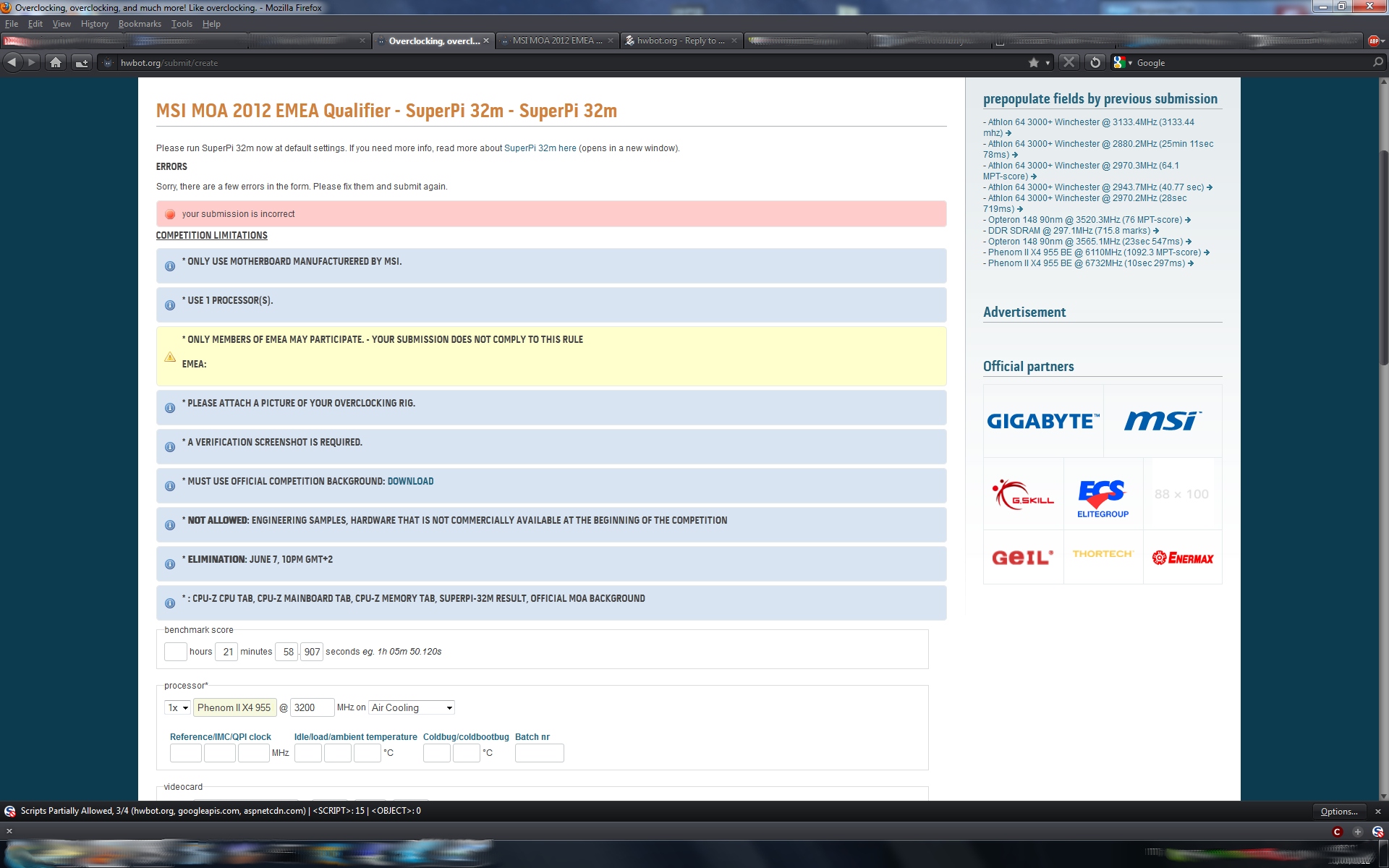Bookmark this page with the star icon

click(x=1034, y=63)
